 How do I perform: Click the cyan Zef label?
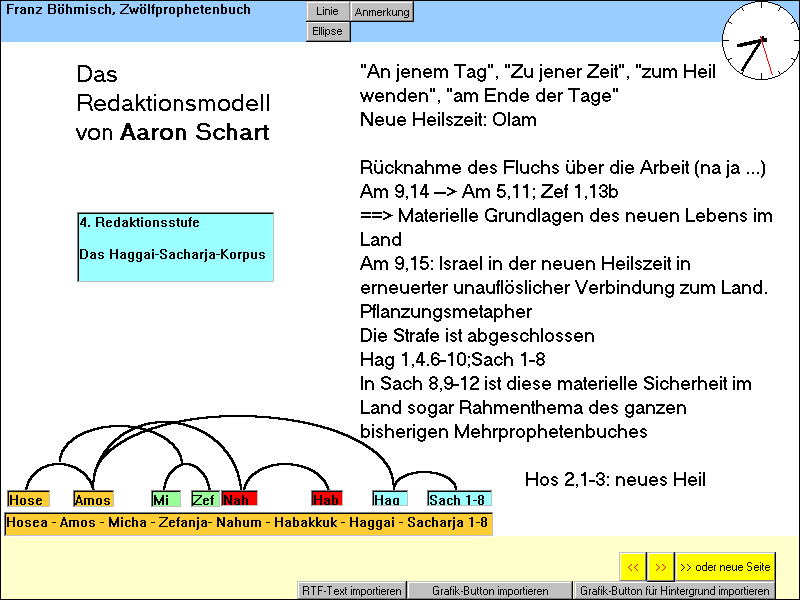203,498
